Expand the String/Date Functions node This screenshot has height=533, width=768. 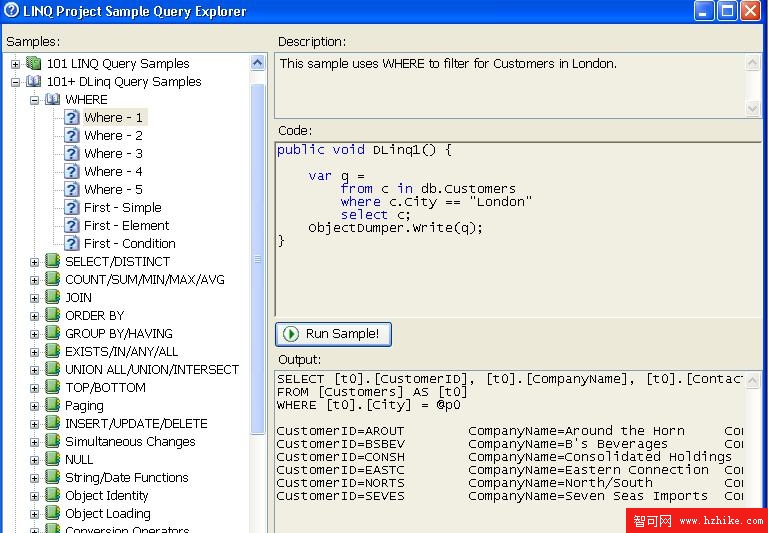click(x=34, y=478)
